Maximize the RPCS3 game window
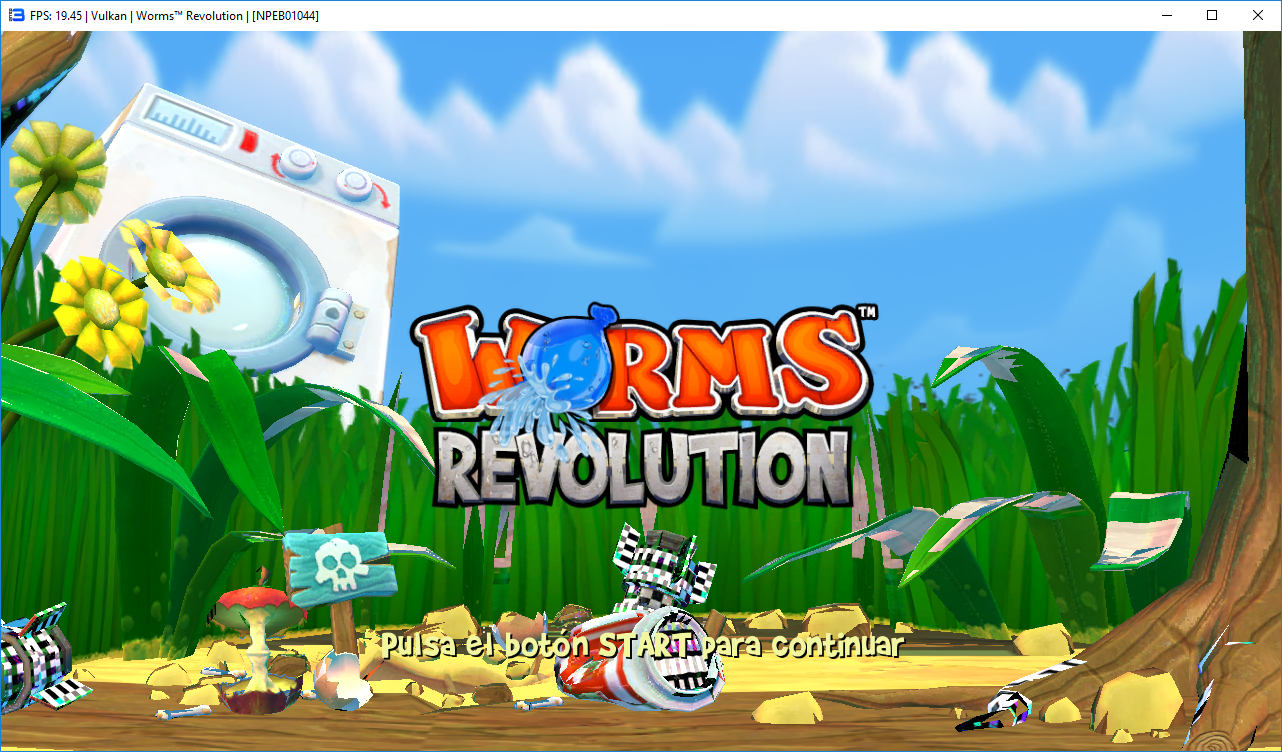 click(x=1212, y=15)
